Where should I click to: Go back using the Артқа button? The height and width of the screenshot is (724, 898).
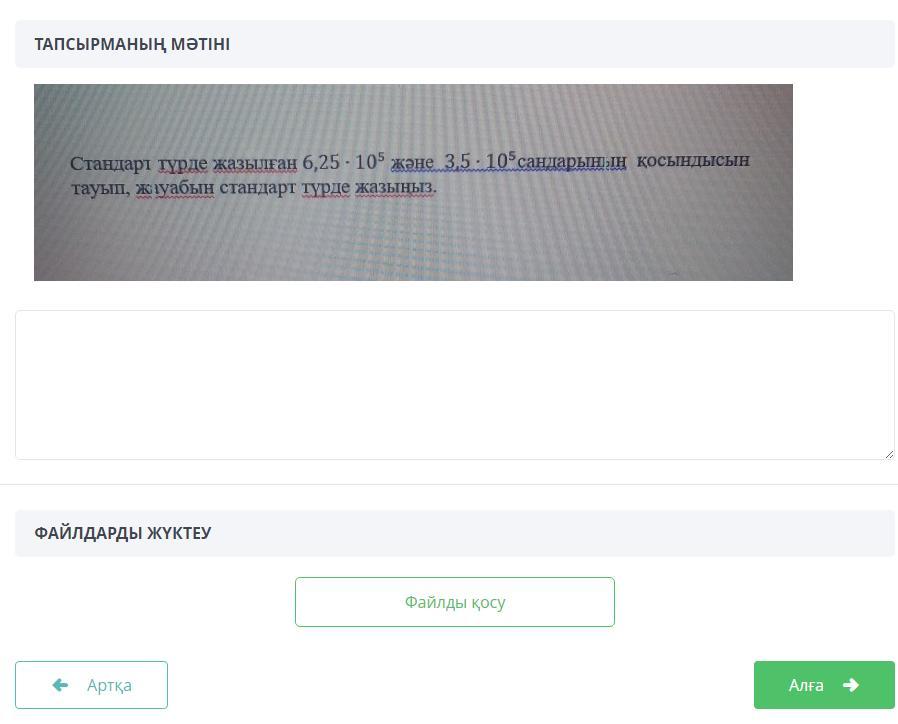tap(92, 685)
